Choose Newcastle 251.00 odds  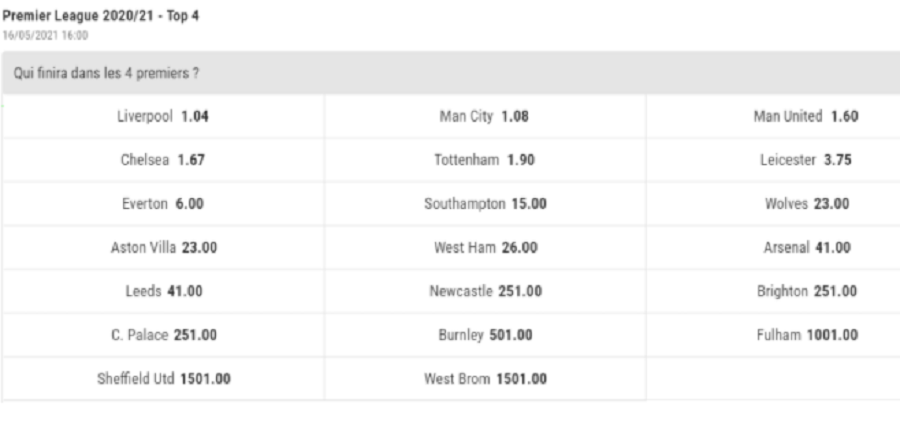coord(485,291)
